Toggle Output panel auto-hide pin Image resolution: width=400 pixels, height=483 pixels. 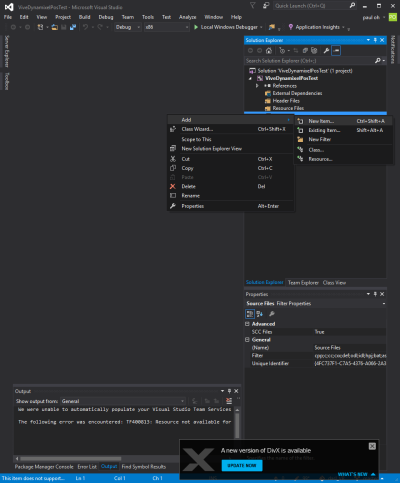(229, 391)
